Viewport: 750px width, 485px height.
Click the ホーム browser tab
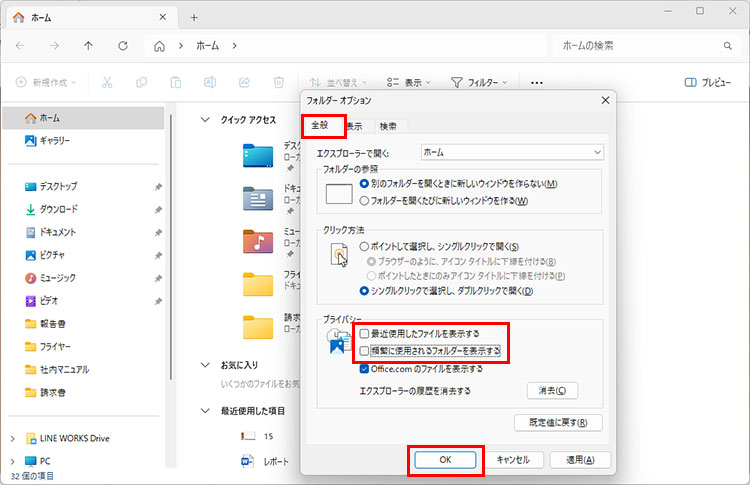(91, 18)
